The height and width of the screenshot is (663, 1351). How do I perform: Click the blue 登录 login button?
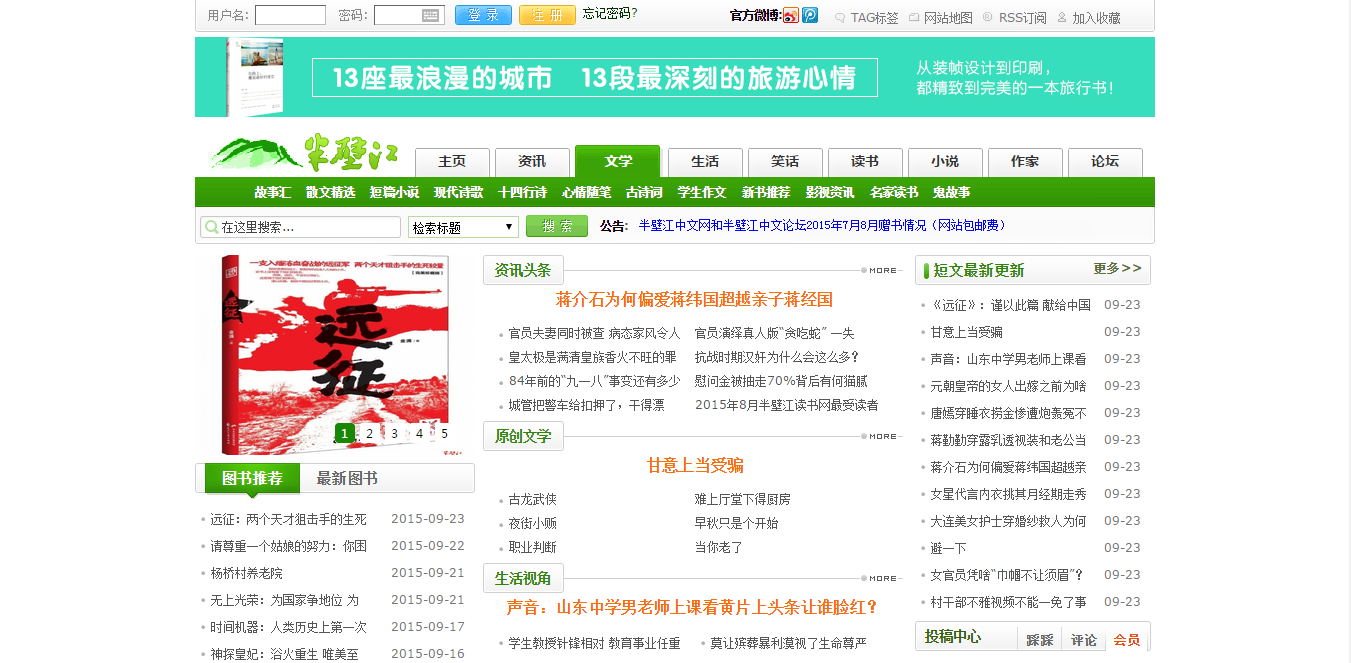point(483,15)
